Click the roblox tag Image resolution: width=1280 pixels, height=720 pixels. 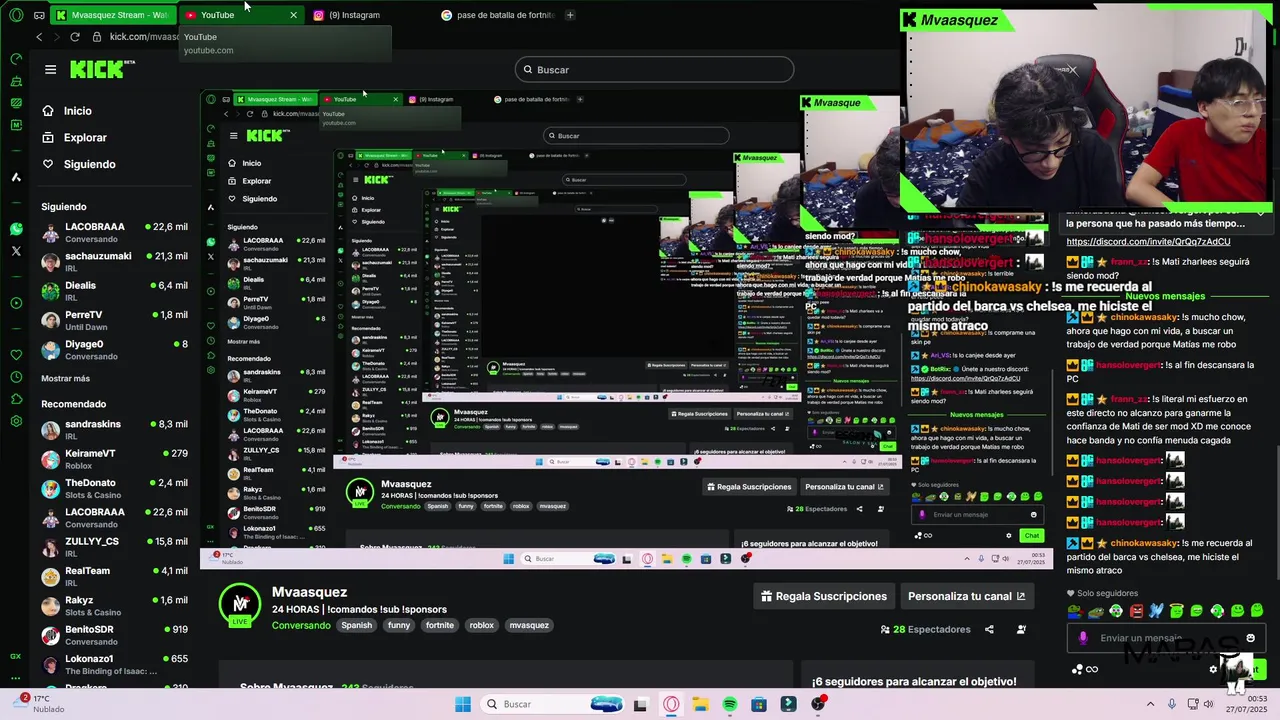click(482, 625)
